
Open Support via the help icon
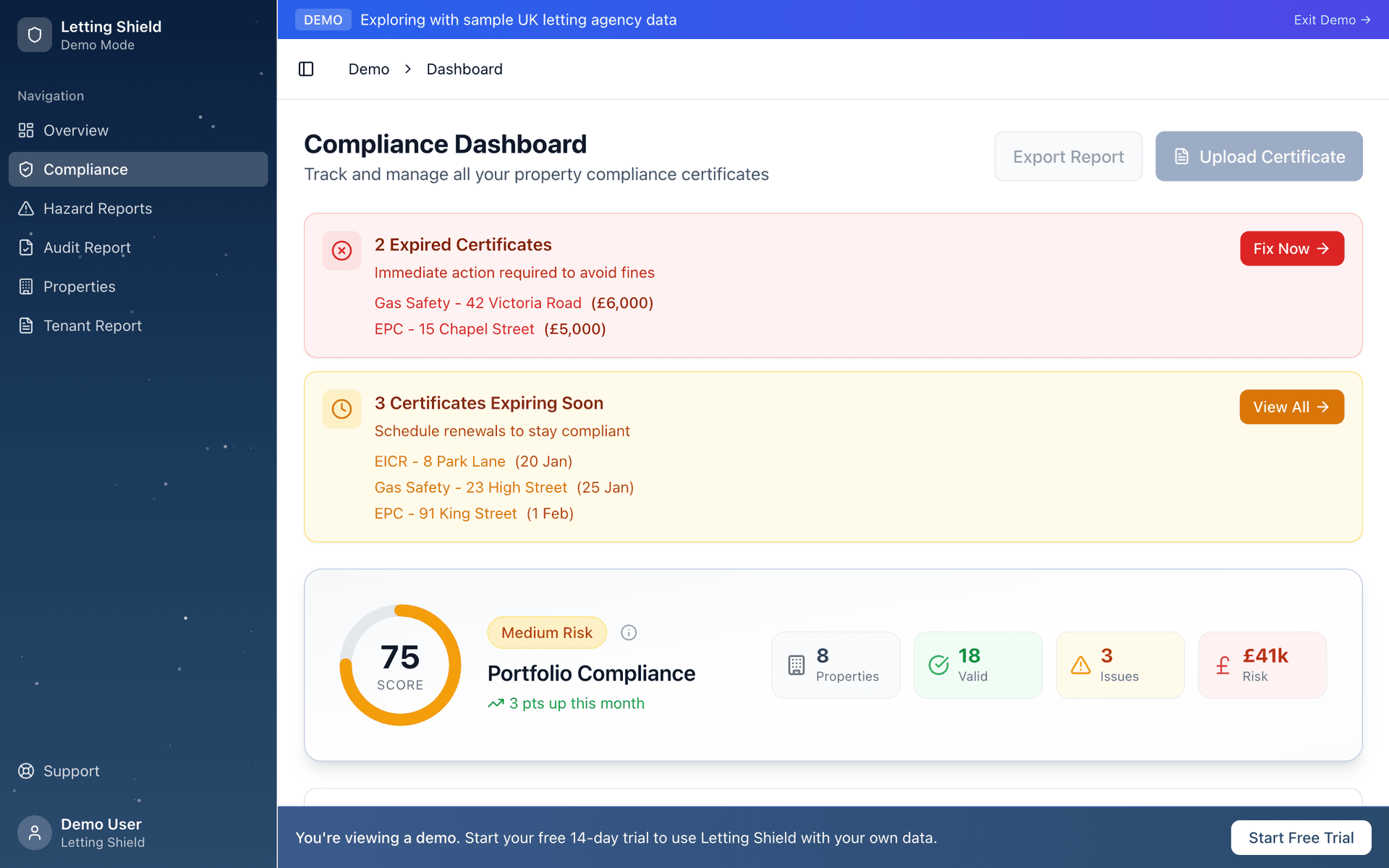pos(26,770)
